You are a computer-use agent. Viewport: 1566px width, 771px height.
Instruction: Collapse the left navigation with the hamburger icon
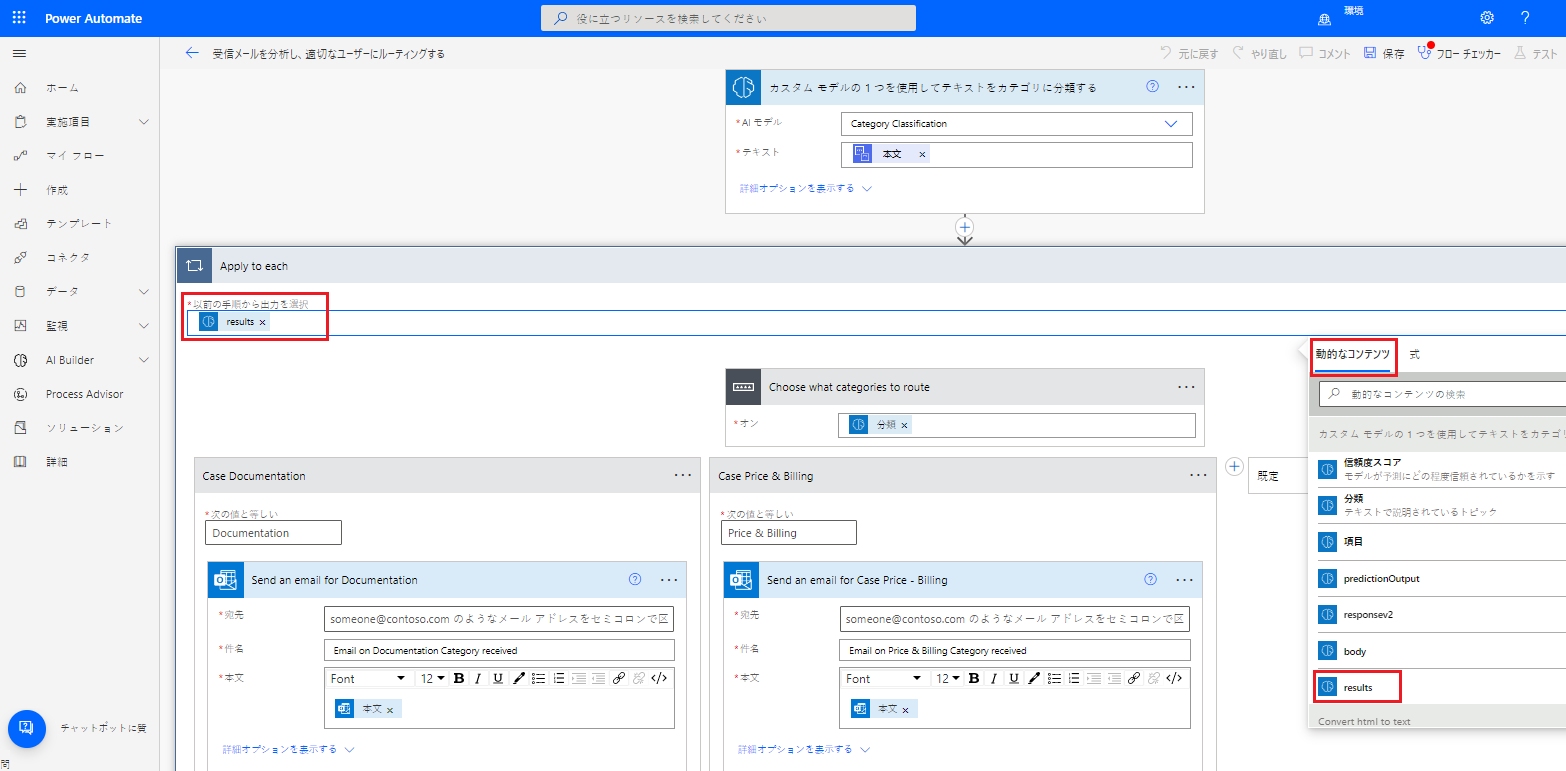coord(20,53)
